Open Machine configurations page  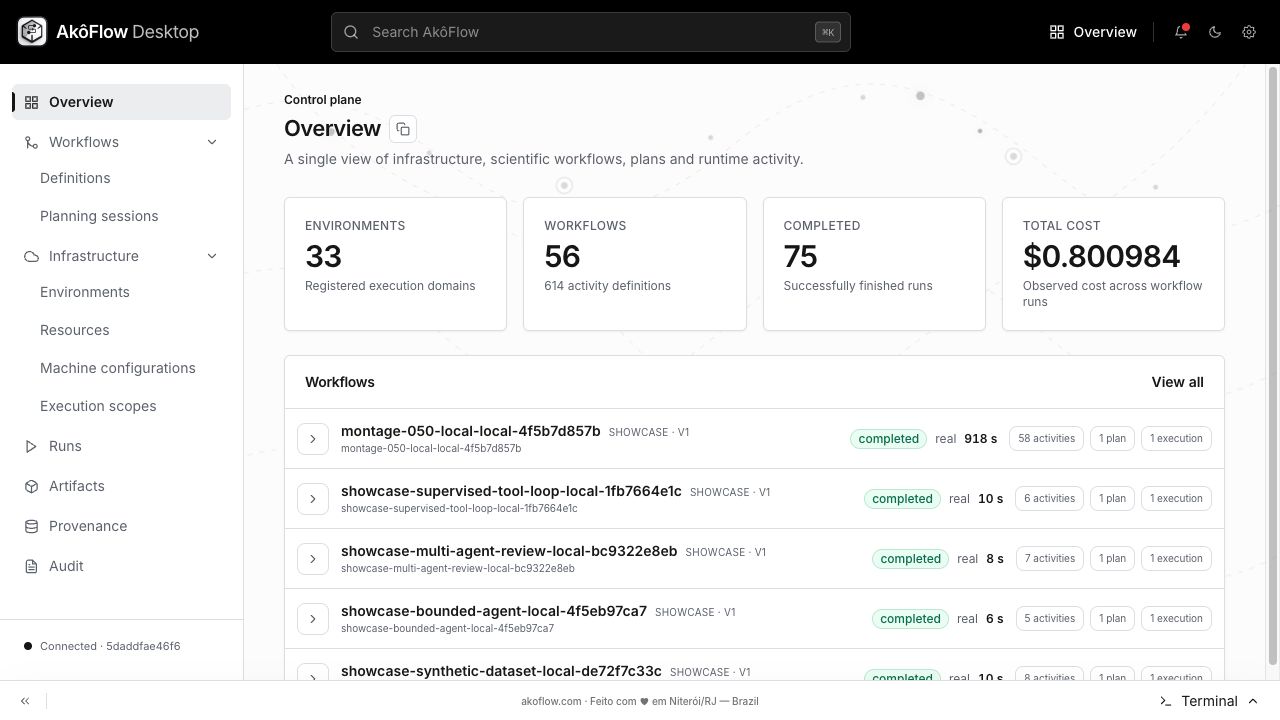118,368
